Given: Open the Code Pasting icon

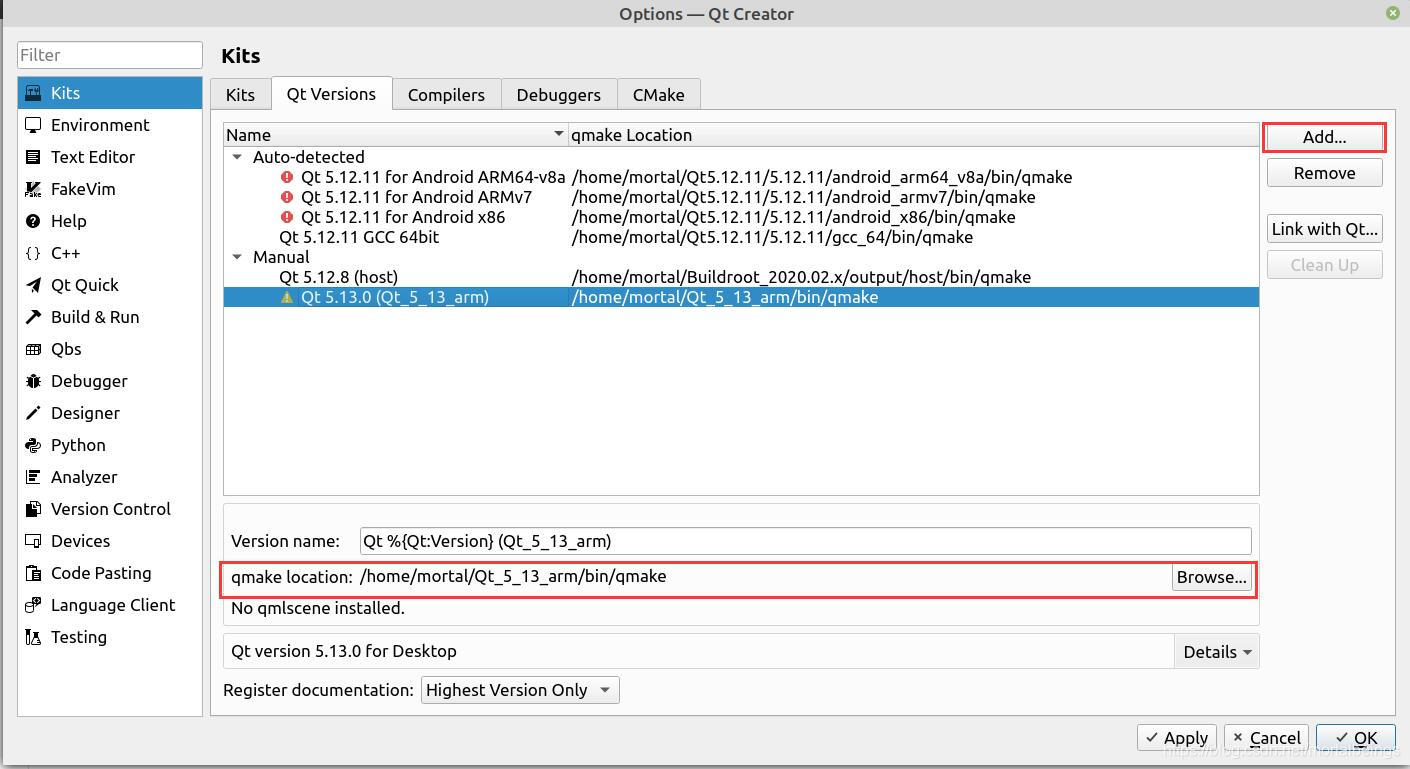Looking at the screenshot, I should tap(33, 573).
